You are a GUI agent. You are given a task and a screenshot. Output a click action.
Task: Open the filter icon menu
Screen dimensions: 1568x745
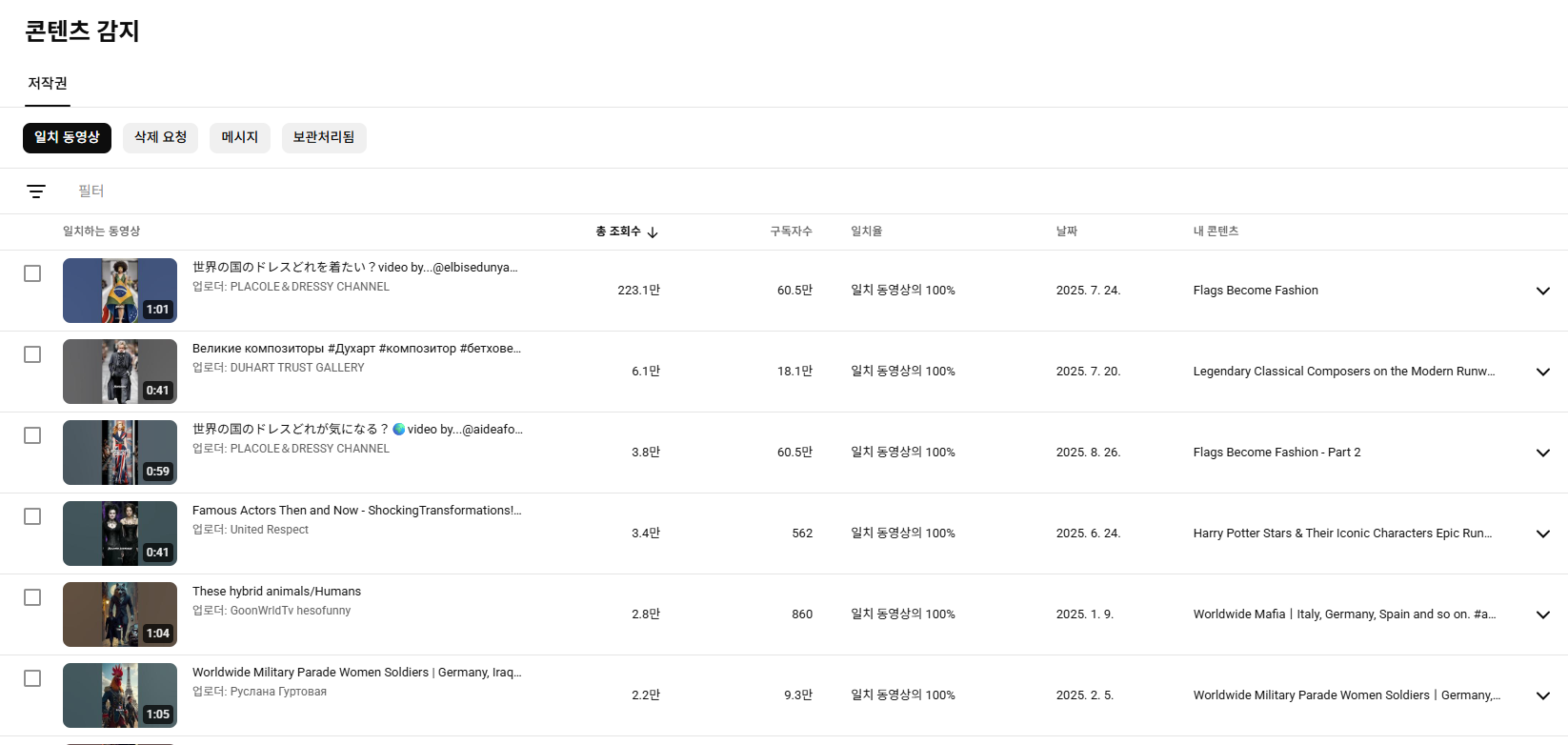pyautogui.click(x=36, y=191)
